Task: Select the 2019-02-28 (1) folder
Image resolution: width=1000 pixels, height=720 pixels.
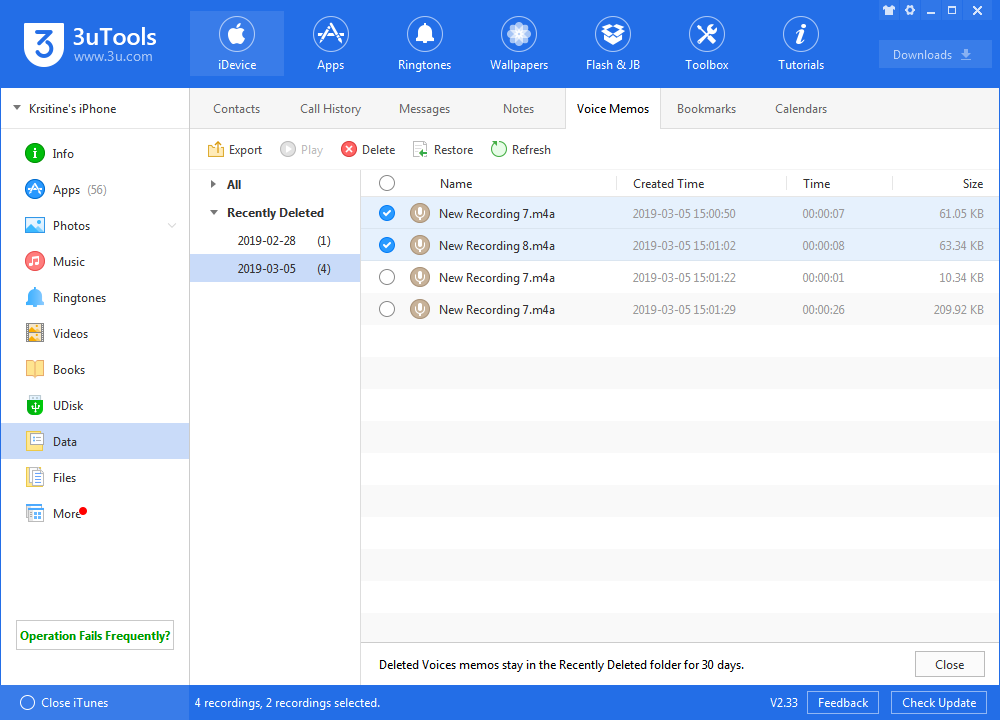Action: pos(275,240)
